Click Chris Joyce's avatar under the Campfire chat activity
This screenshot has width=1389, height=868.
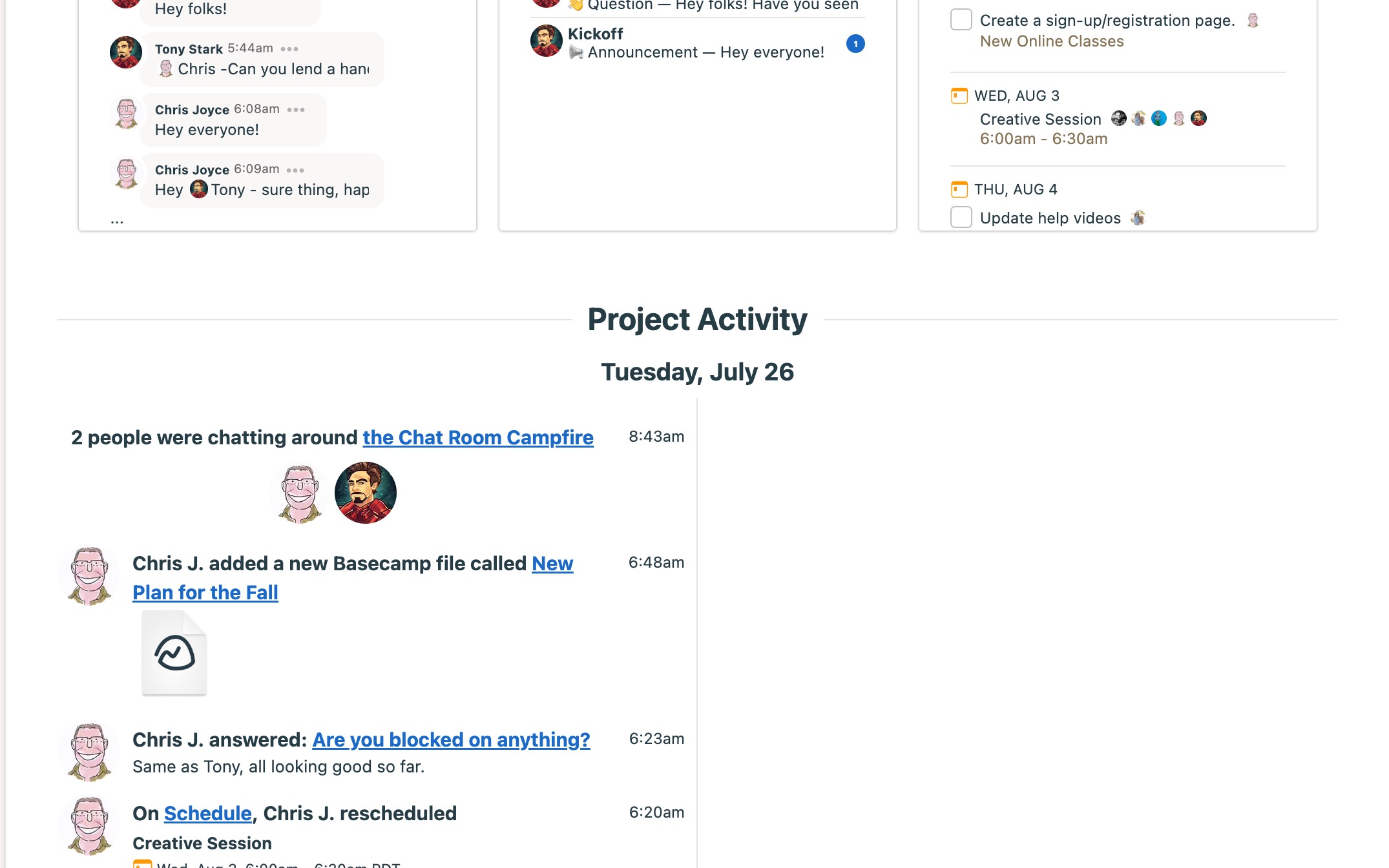click(x=298, y=493)
